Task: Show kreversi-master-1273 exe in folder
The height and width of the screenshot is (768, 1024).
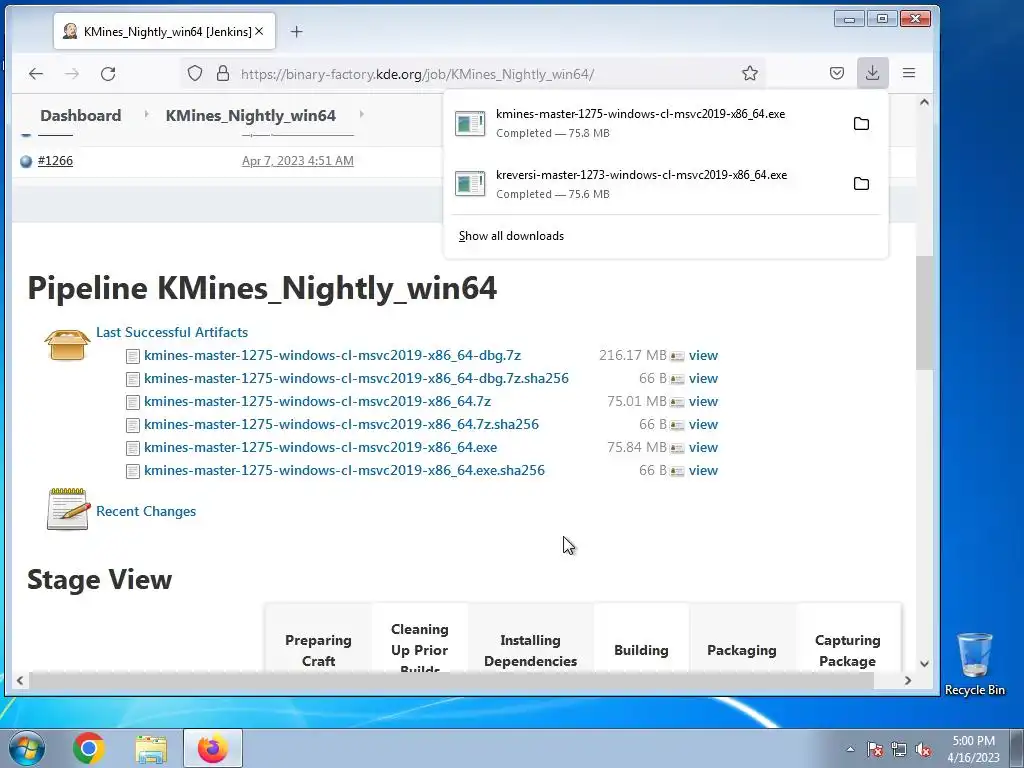Action: [861, 184]
